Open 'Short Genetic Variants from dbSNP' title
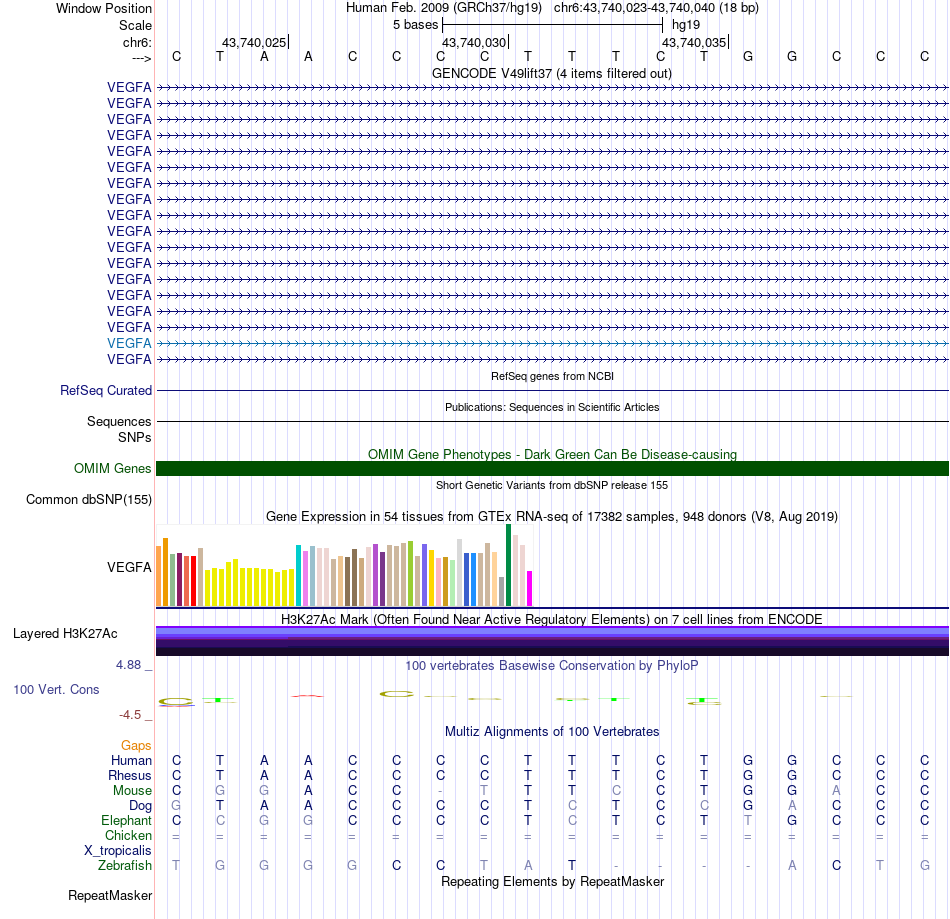 (552, 485)
